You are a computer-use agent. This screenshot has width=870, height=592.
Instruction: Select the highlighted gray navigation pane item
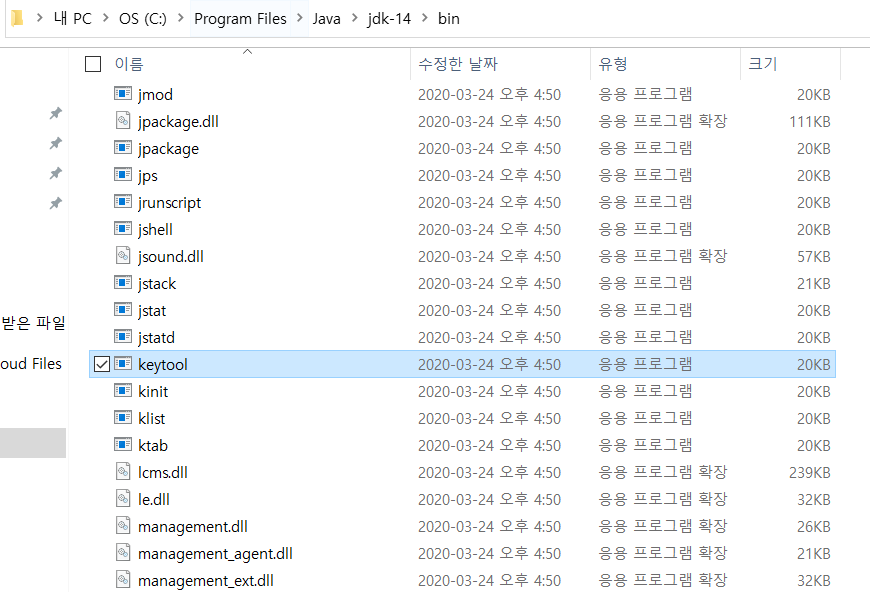point(33,443)
